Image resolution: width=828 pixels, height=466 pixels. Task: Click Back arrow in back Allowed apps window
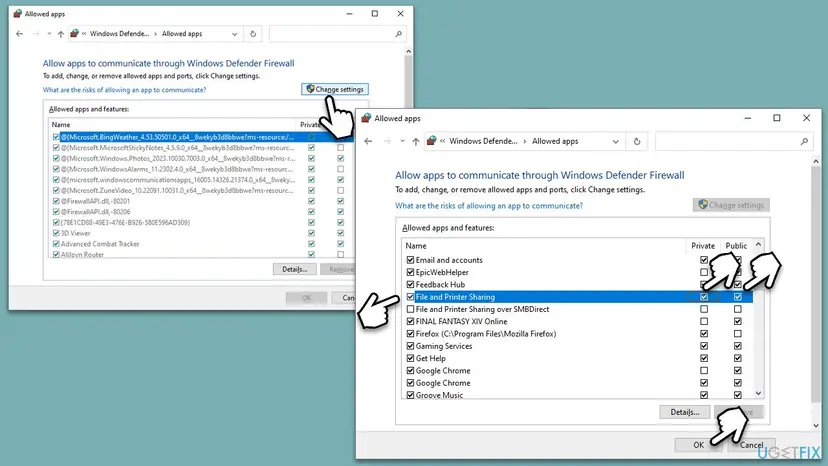coord(20,34)
